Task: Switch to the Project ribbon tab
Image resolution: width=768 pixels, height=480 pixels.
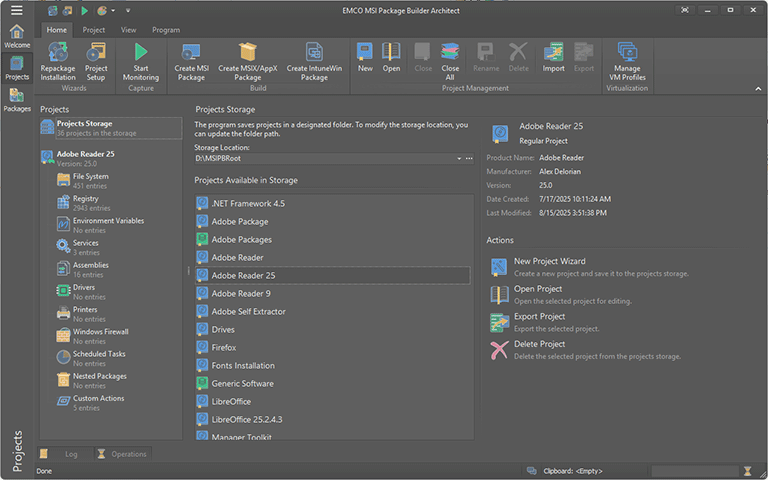Action: (94, 30)
